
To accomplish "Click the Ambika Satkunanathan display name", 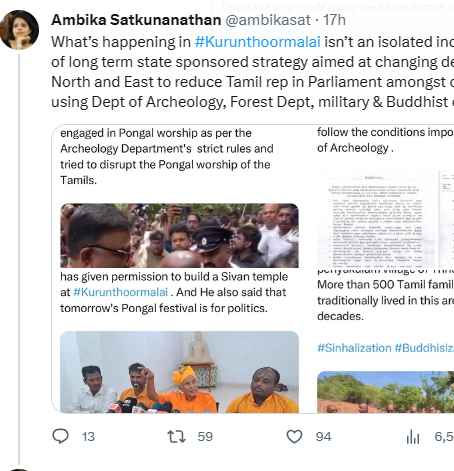I will pyautogui.click(x=136, y=20).
